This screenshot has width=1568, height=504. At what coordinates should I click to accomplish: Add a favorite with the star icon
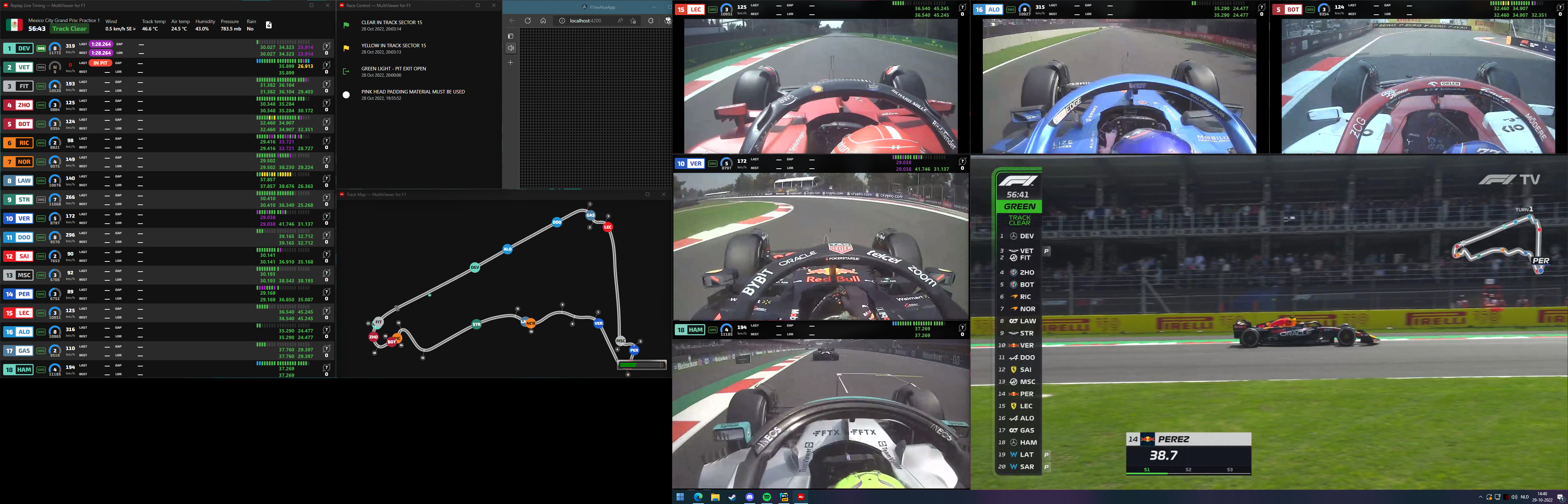[x=633, y=21]
